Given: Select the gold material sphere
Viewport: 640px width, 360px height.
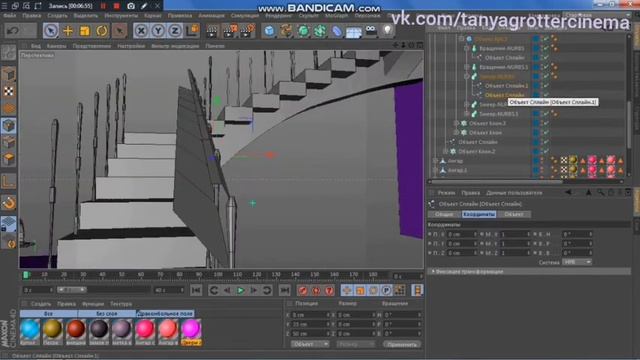Looking at the screenshot, I should tap(53, 330).
